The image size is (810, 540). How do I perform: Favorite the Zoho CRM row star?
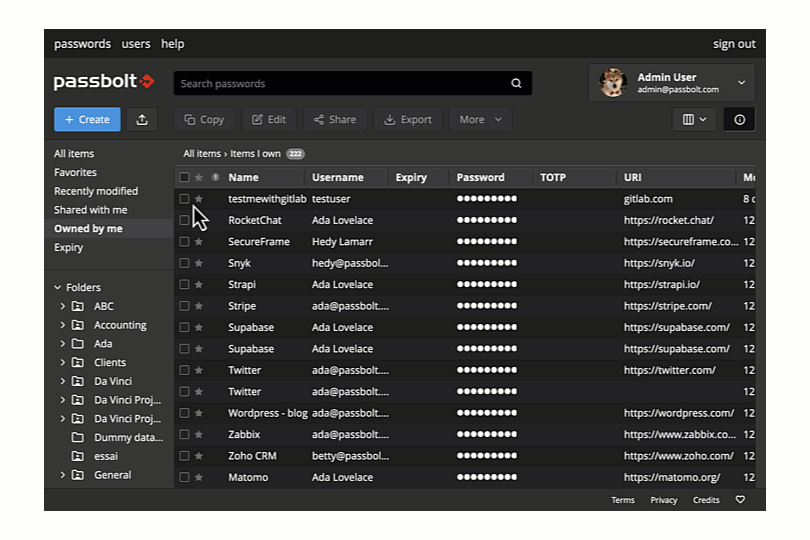click(199, 456)
